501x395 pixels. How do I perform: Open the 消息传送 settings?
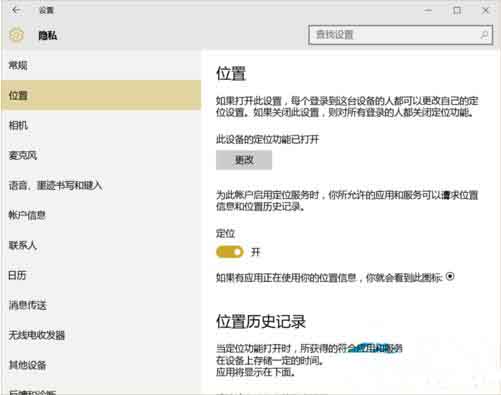click(101, 305)
